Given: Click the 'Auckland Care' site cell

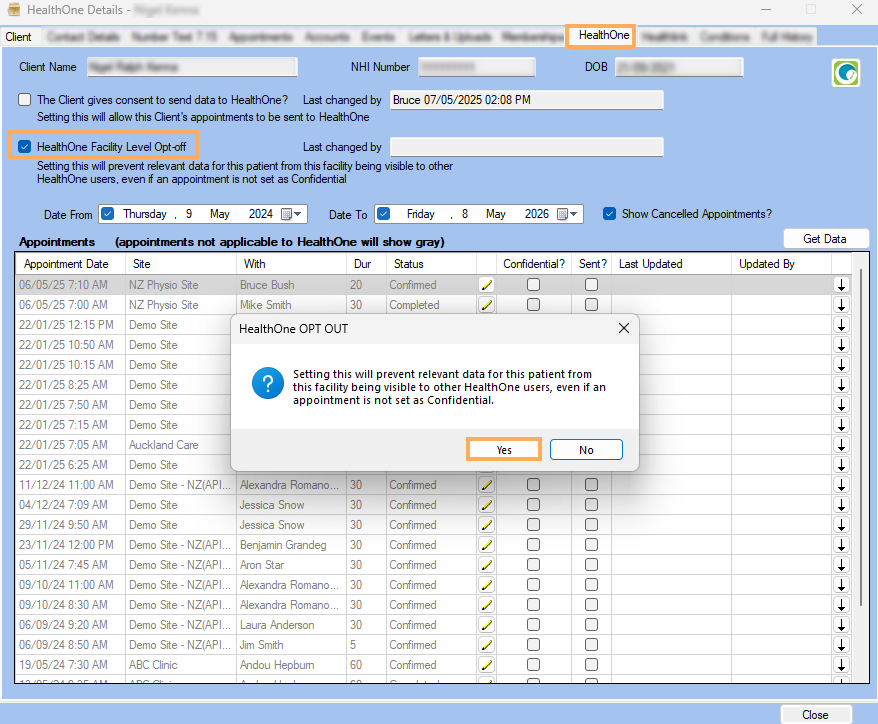Looking at the screenshot, I should coord(178,445).
